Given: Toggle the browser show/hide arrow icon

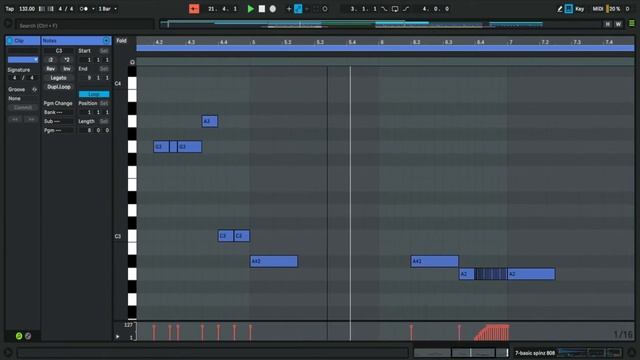Looking at the screenshot, I should (8, 24).
